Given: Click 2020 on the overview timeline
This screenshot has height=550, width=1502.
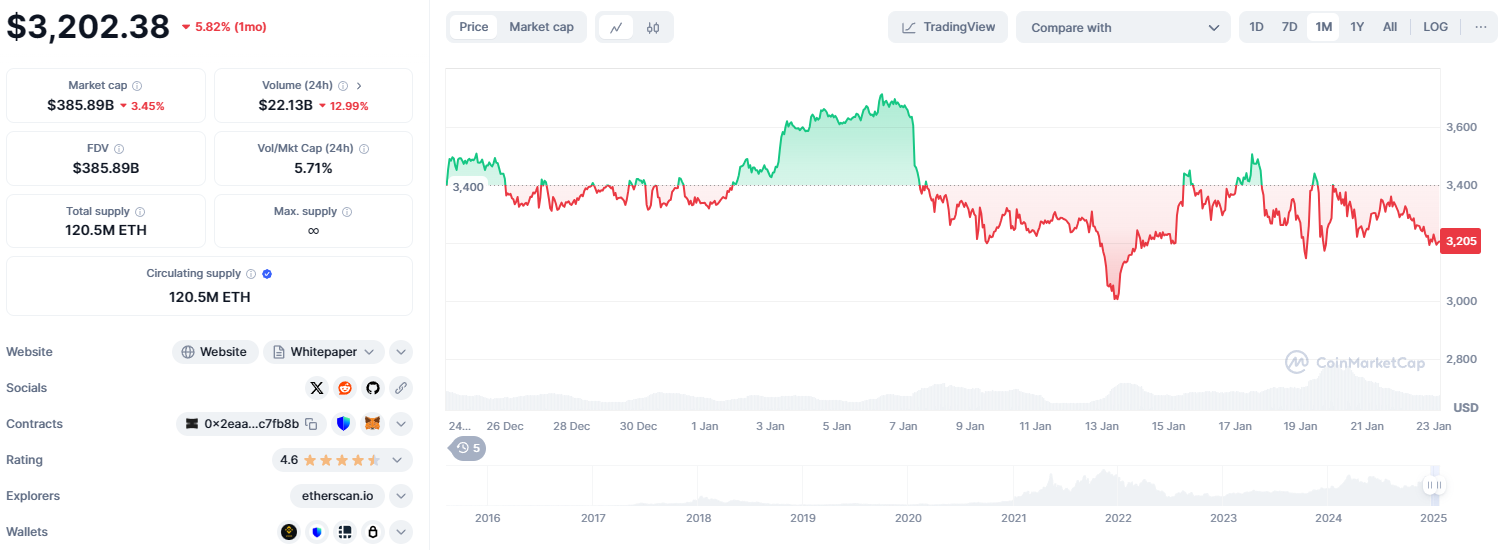Looking at the screenshot, I should coord(908,518).
